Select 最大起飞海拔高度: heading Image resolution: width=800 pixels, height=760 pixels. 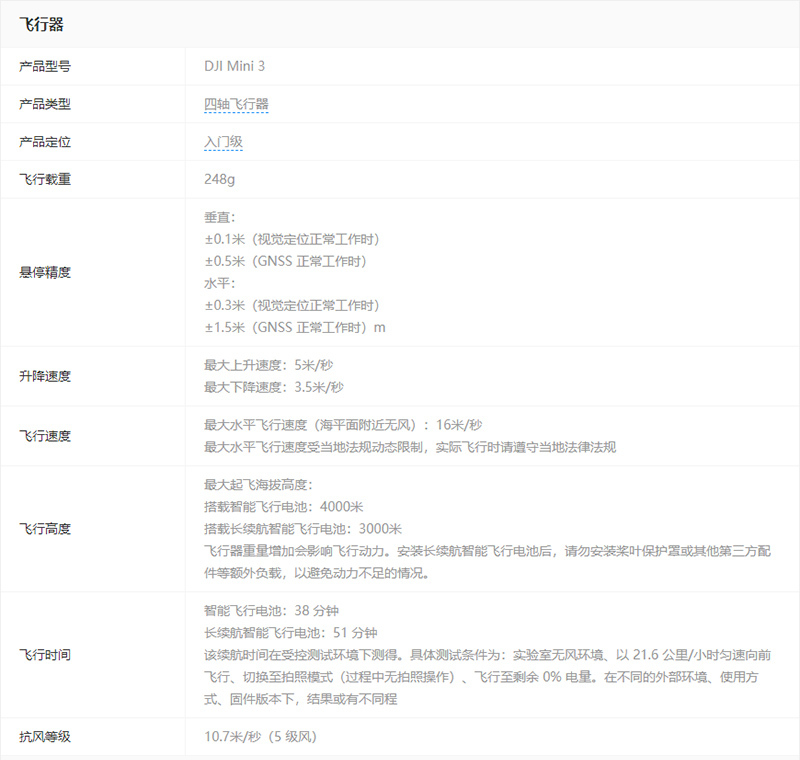coord(258,485)
